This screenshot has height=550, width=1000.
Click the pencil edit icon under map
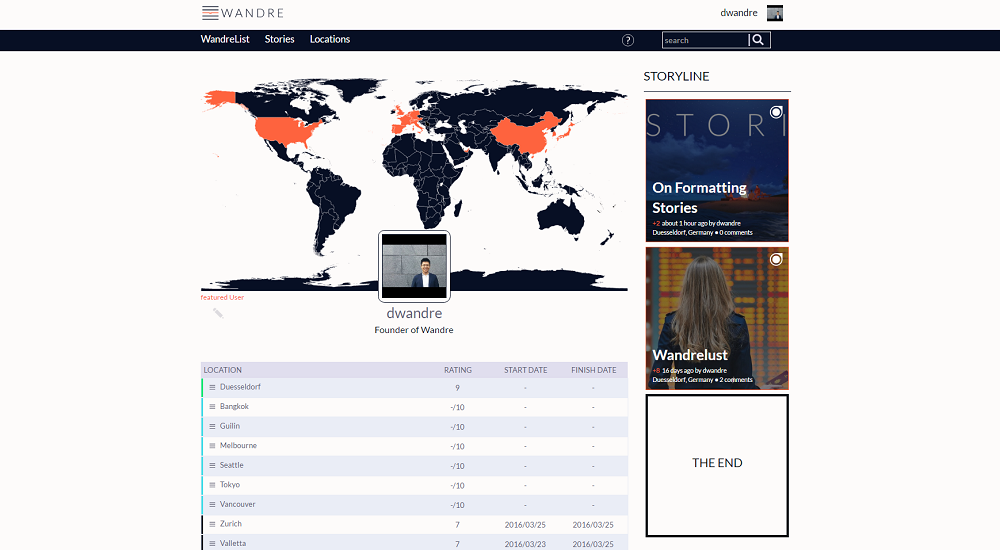pyautogui.click(x=218, y=313)
